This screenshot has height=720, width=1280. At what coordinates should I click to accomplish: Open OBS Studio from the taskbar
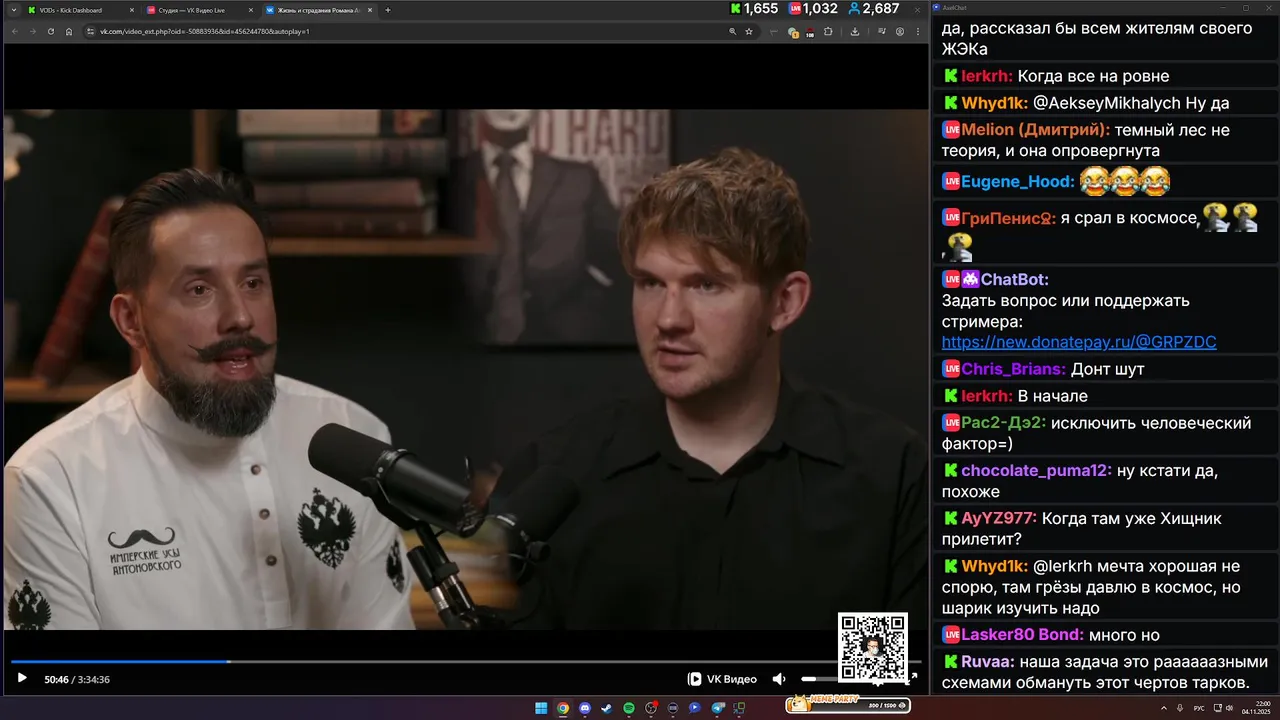[x=651, y=708]
